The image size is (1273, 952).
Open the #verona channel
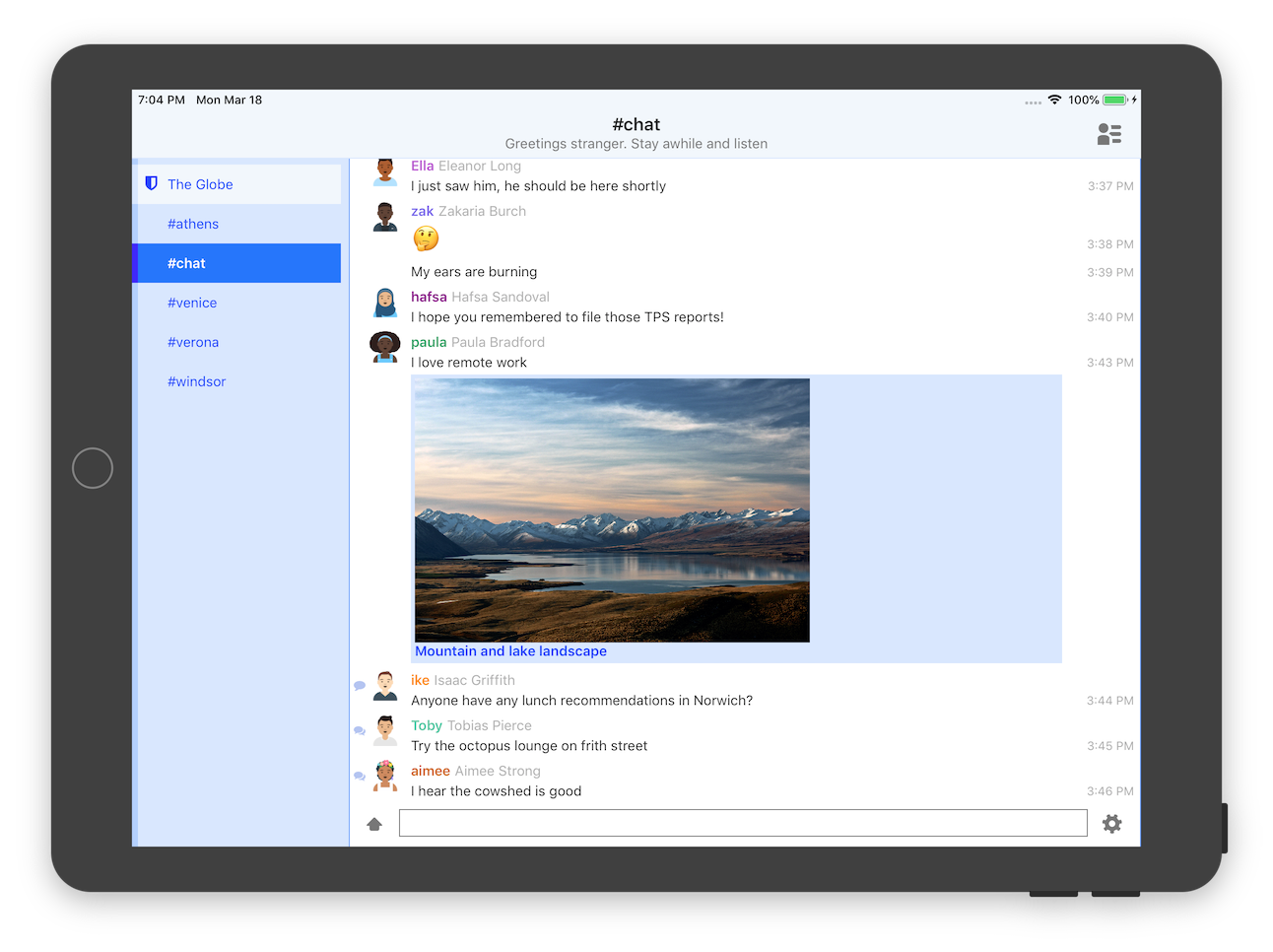tap(193, 342)
